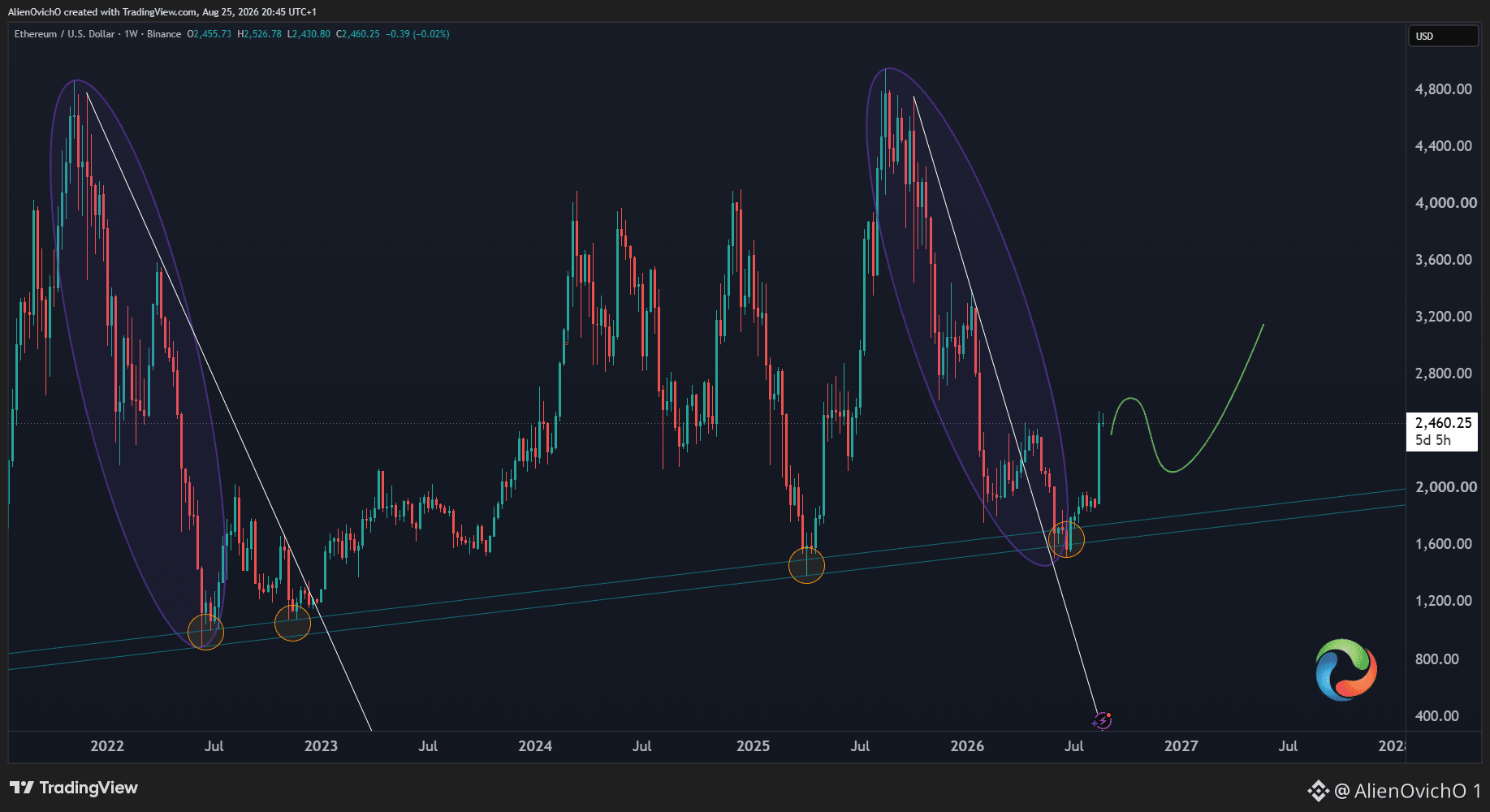Click the Jul label after 2027
This screenshot has height=812, width=1490.
point(1288,746)
